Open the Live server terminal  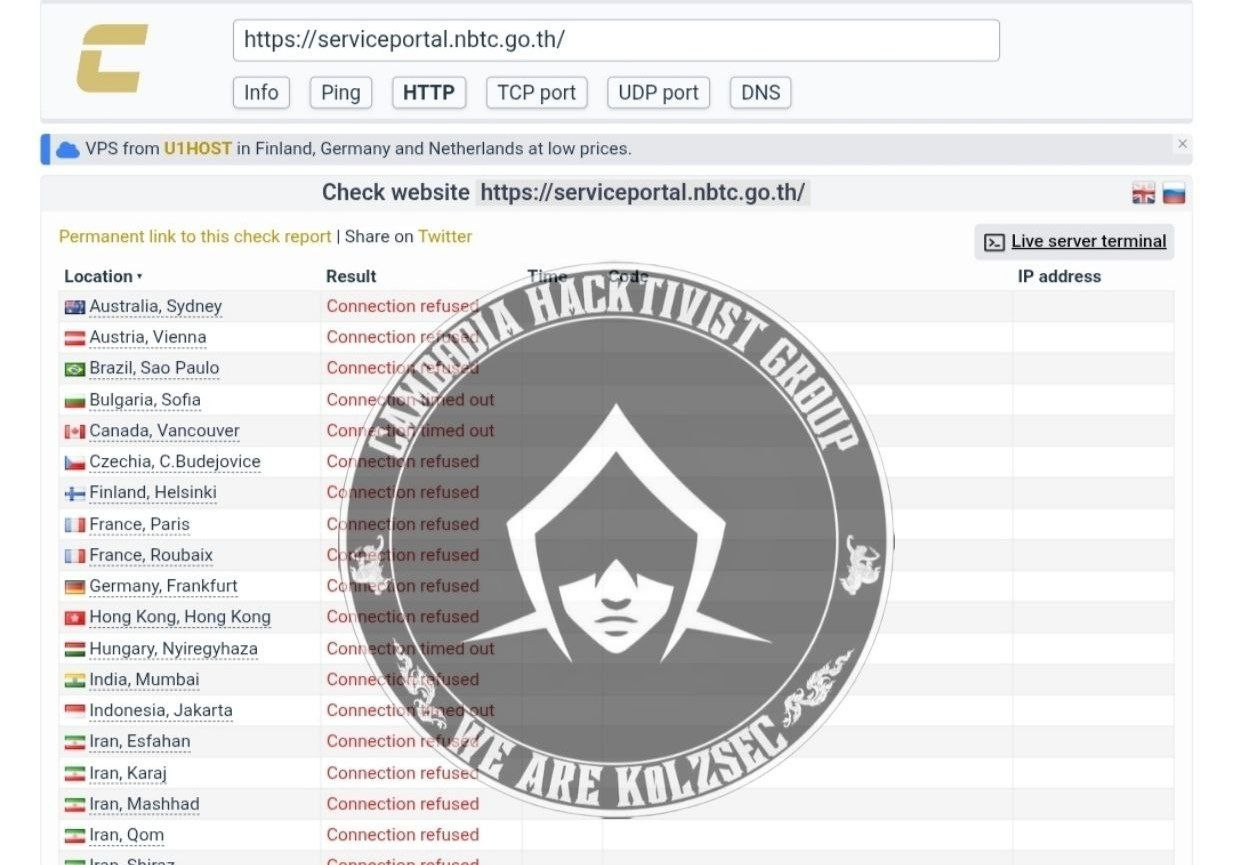pos(1075,241)
